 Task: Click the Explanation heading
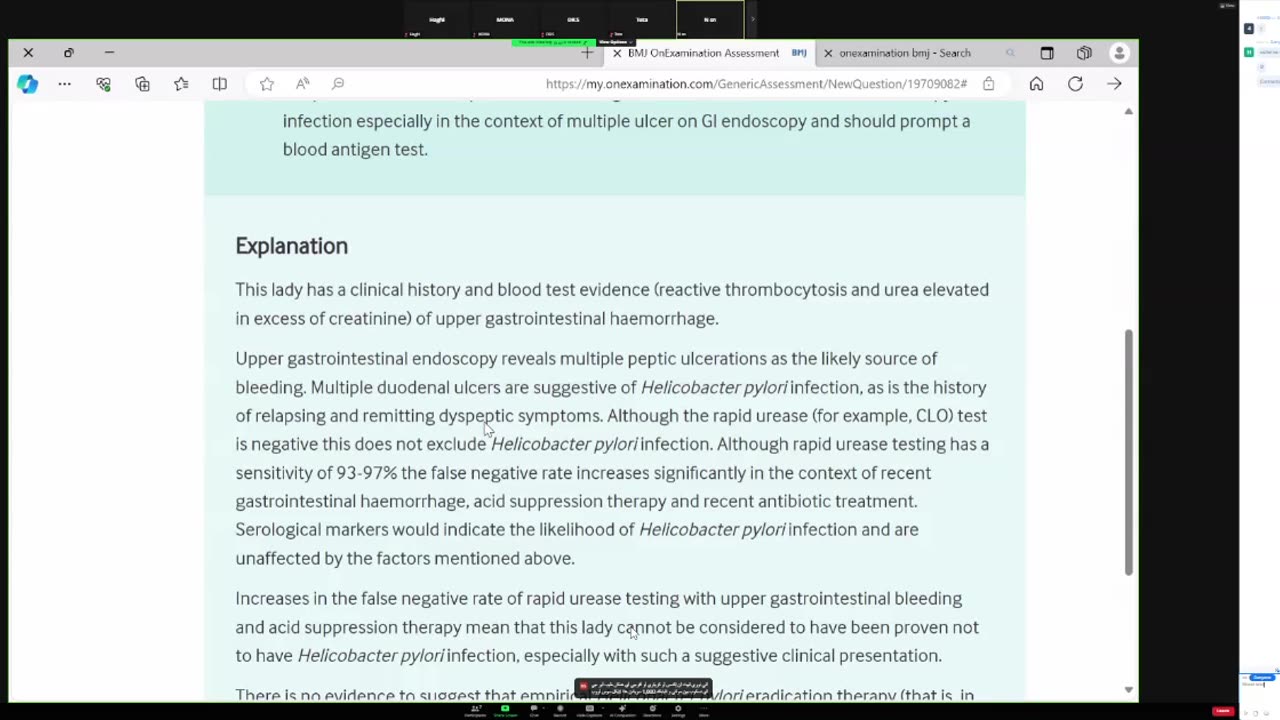[x=292, y=246]
